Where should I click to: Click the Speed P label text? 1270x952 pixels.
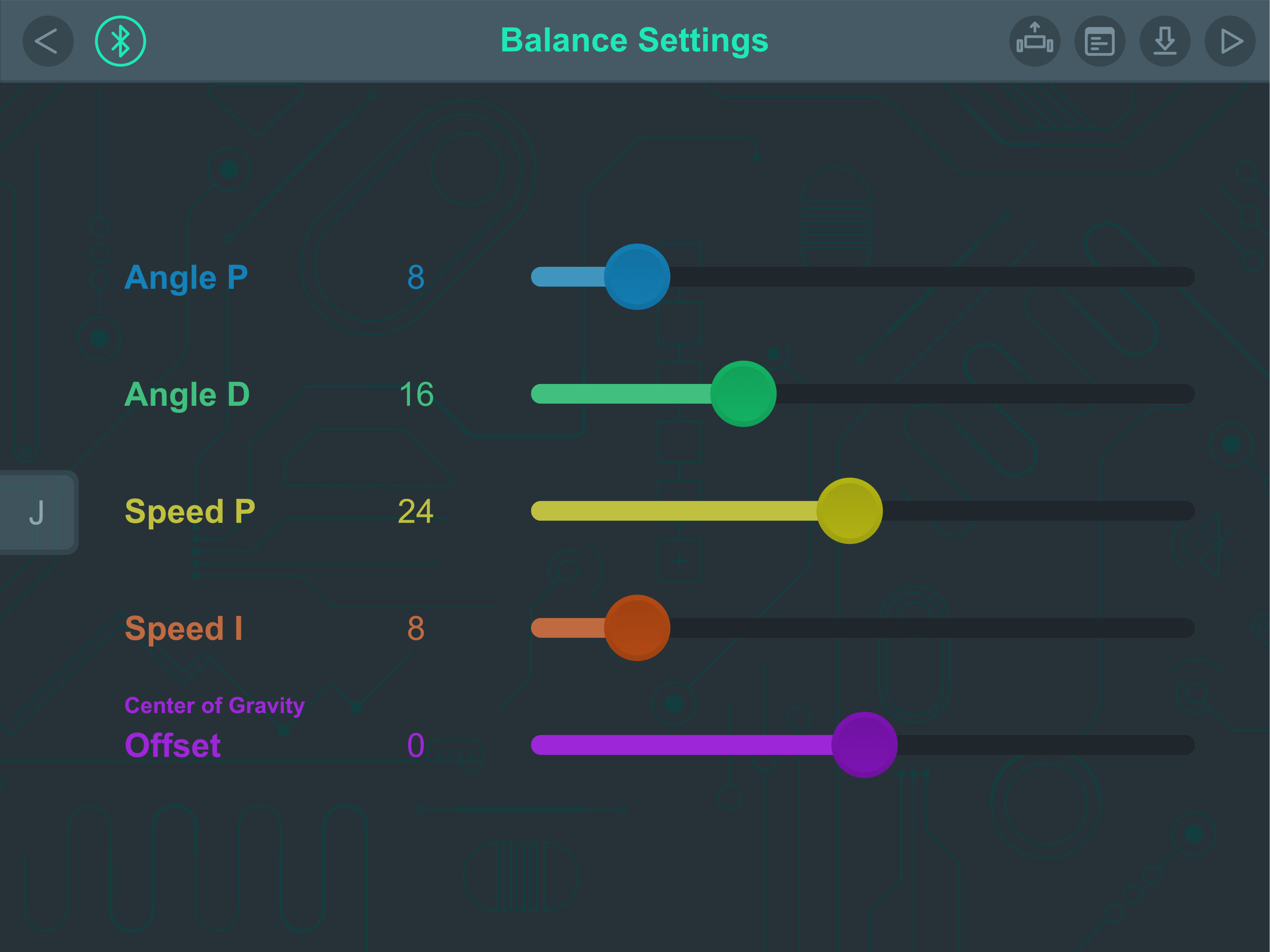coord(190,511)
